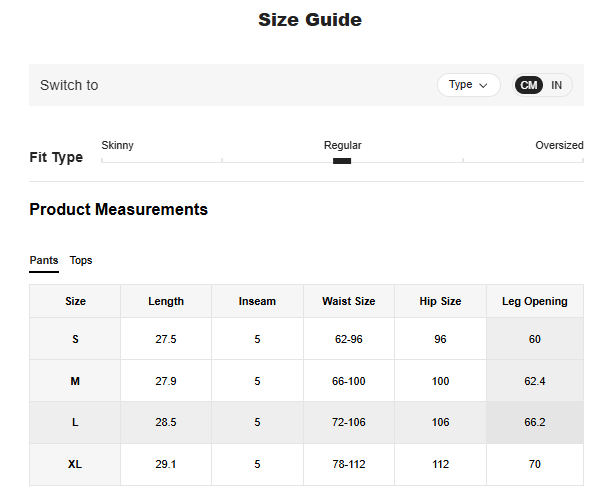Switch measurement units to IN
606x490 pixels.
[x=556, y=85]
